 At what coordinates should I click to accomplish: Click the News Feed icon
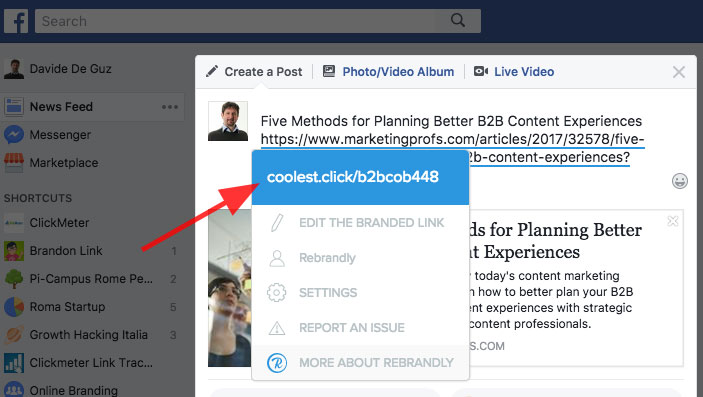point(14,107)
